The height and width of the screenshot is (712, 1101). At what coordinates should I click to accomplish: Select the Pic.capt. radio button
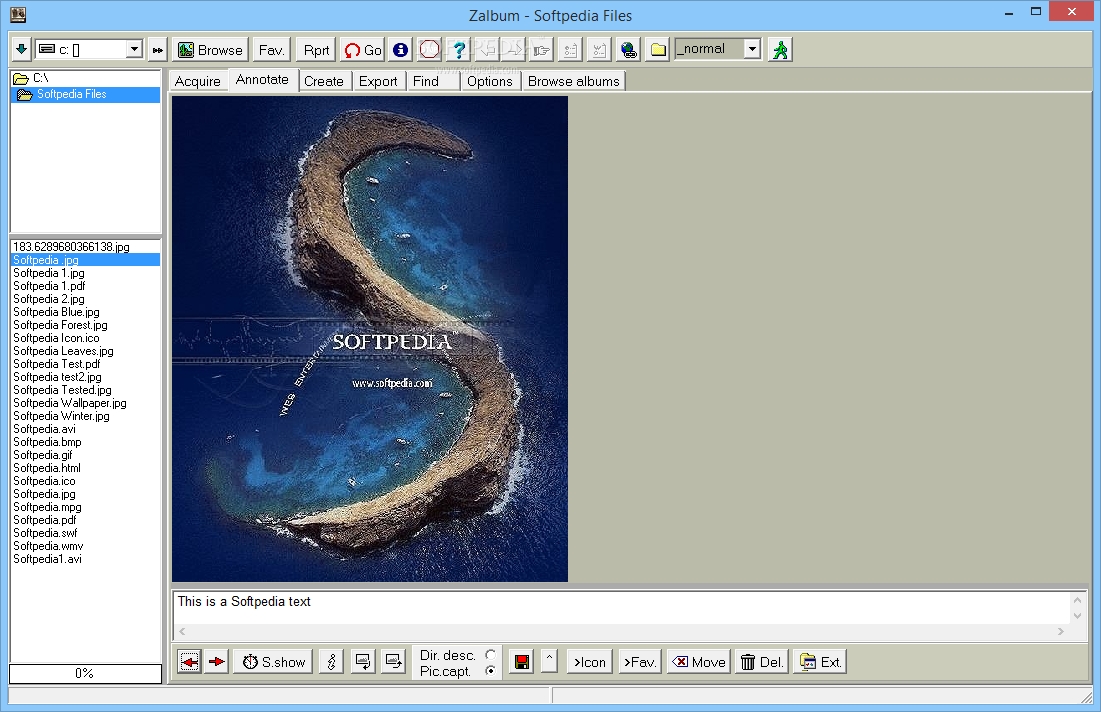tap(490, 671)
